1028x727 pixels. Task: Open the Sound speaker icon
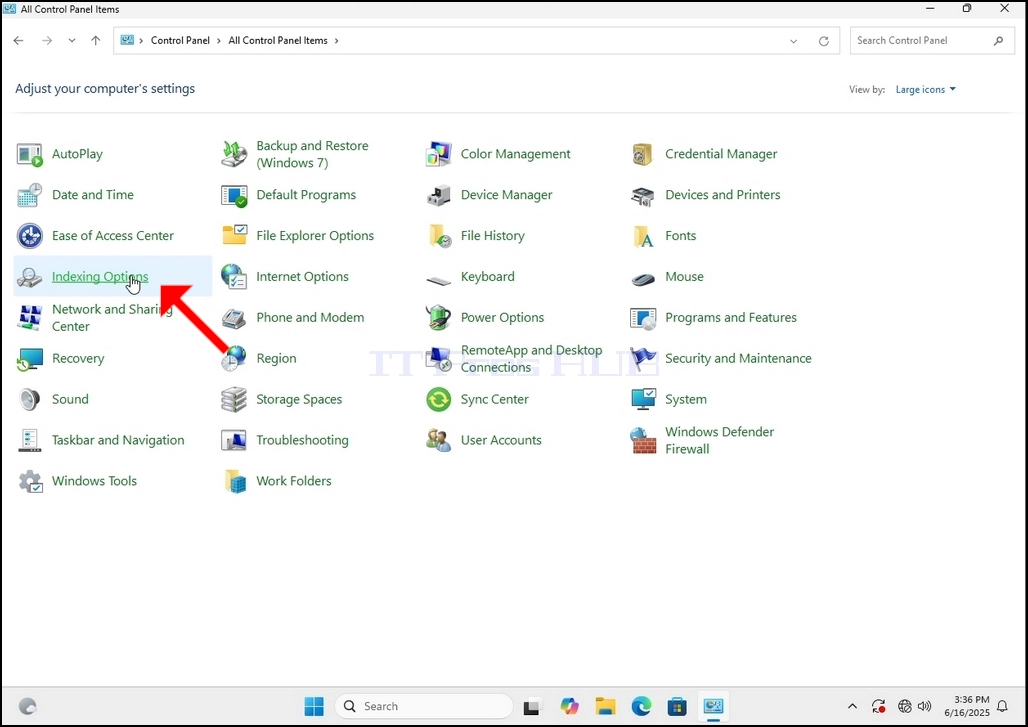coord(30,399)
